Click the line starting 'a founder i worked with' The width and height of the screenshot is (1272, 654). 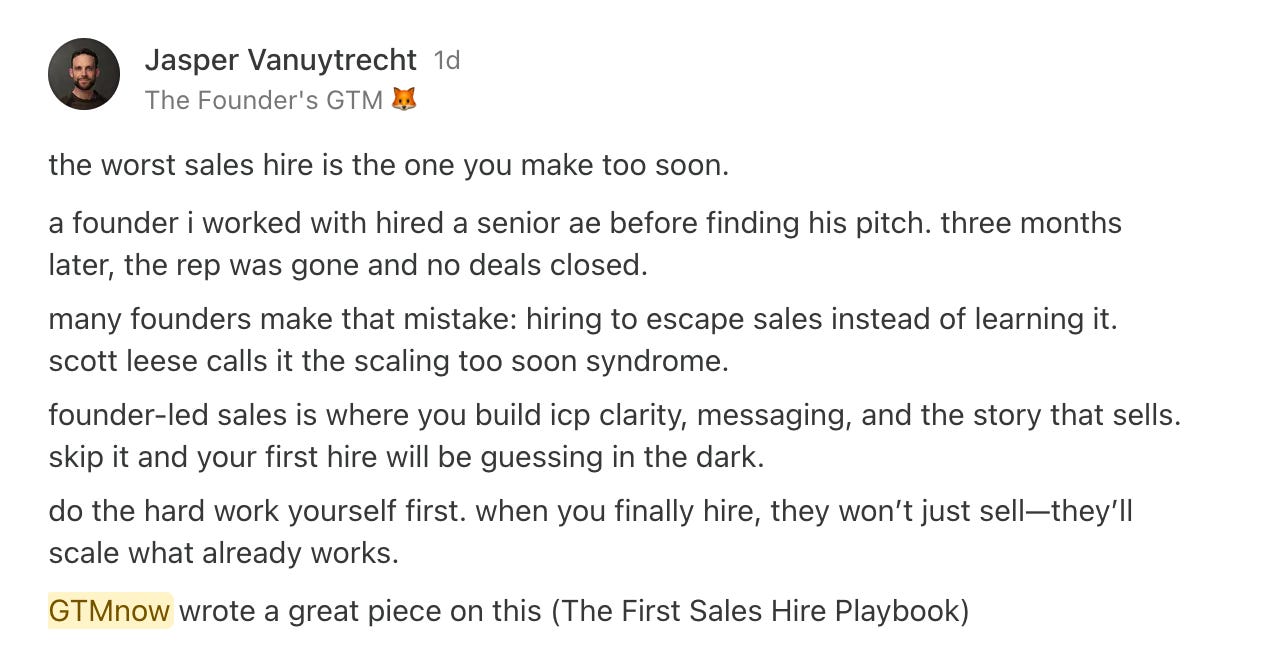pyautogui.click(x=584, y=222)
